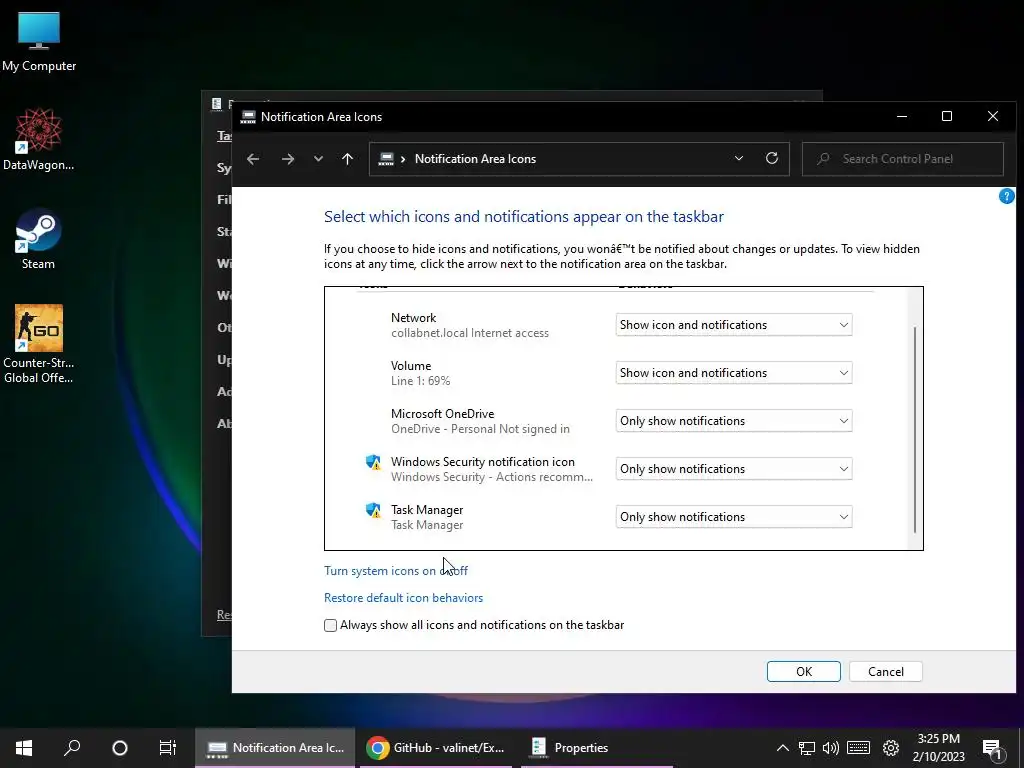This screenshot has width=1024, height=768.
Task: Click Restore default icon behaviors link
Action: (x=404, y=598)
